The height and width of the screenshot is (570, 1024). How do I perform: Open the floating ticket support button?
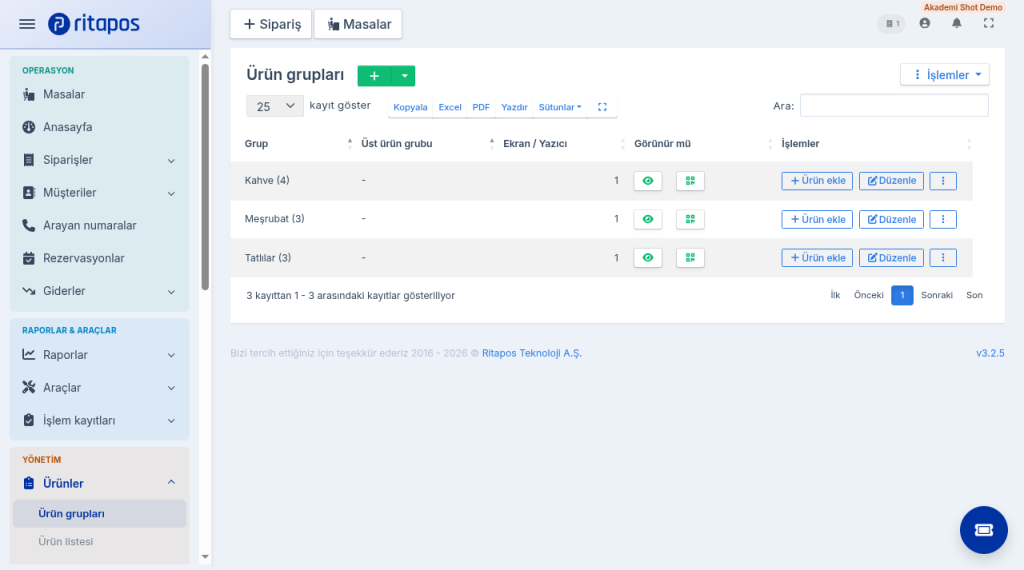point(984,530)
